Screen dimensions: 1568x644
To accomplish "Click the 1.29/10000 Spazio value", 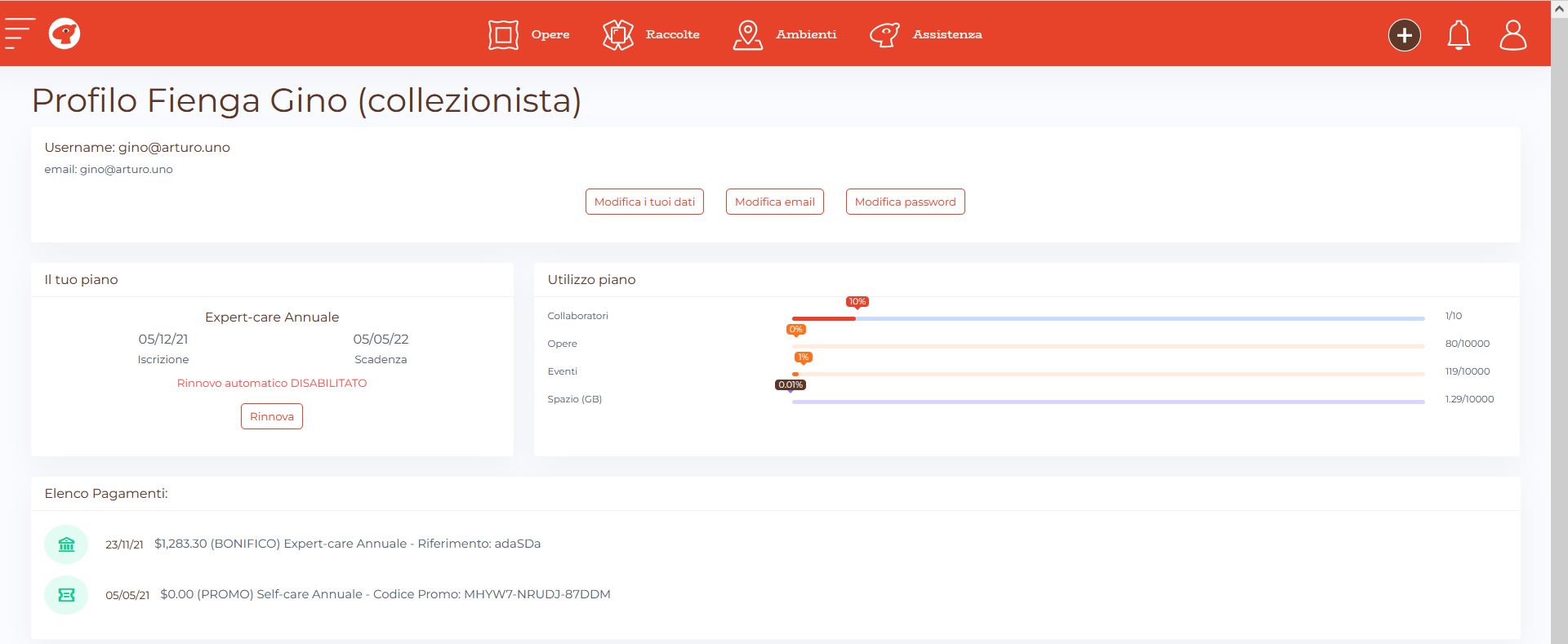I will point(1469,399).
